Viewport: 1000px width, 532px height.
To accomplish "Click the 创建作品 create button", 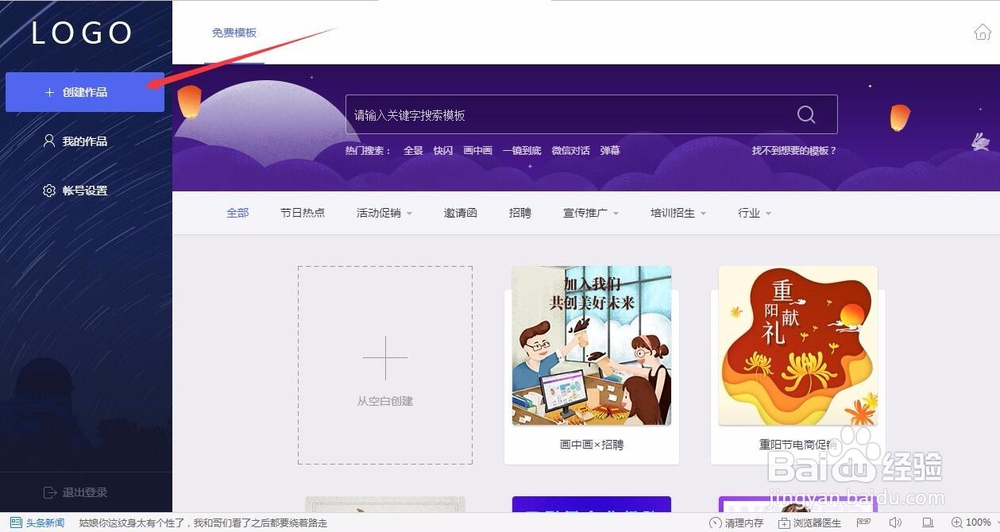I will [x=85, y=92].
